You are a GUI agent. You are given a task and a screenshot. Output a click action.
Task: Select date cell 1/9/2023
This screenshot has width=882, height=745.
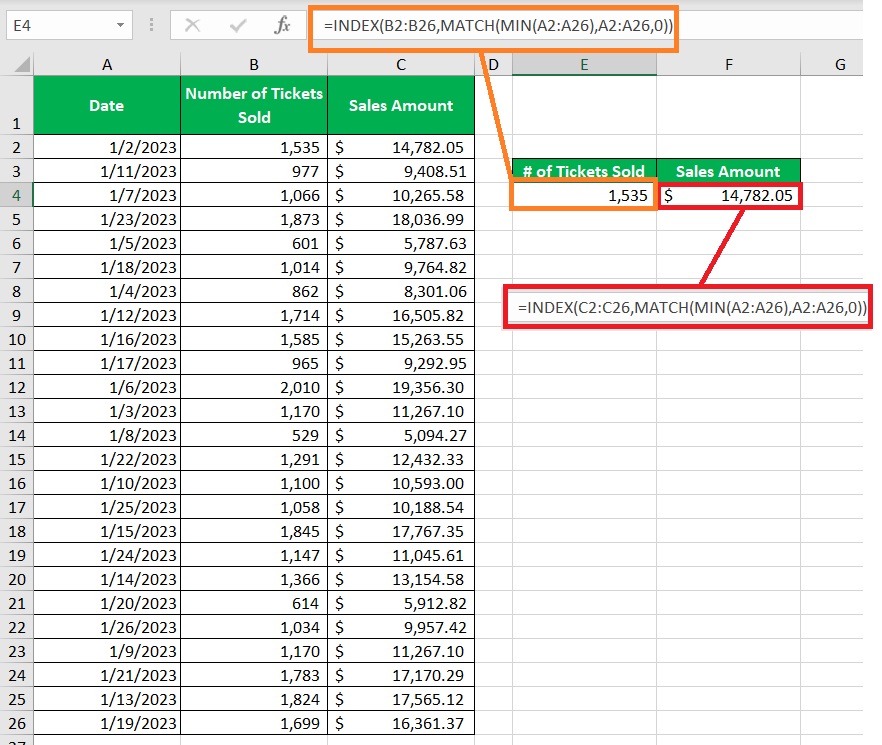pyautogui.click(x=107, y=652)
